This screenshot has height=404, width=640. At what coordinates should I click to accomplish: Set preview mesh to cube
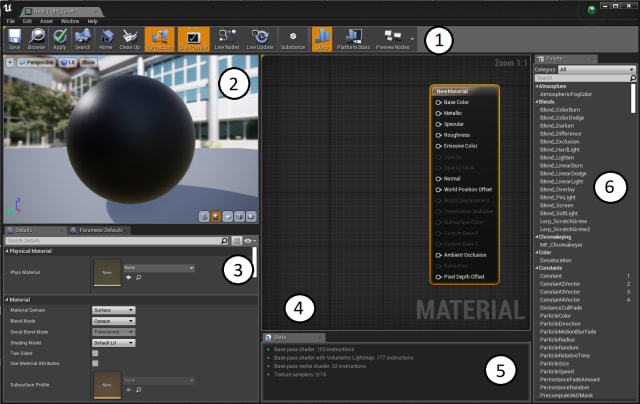coord(240,216)
